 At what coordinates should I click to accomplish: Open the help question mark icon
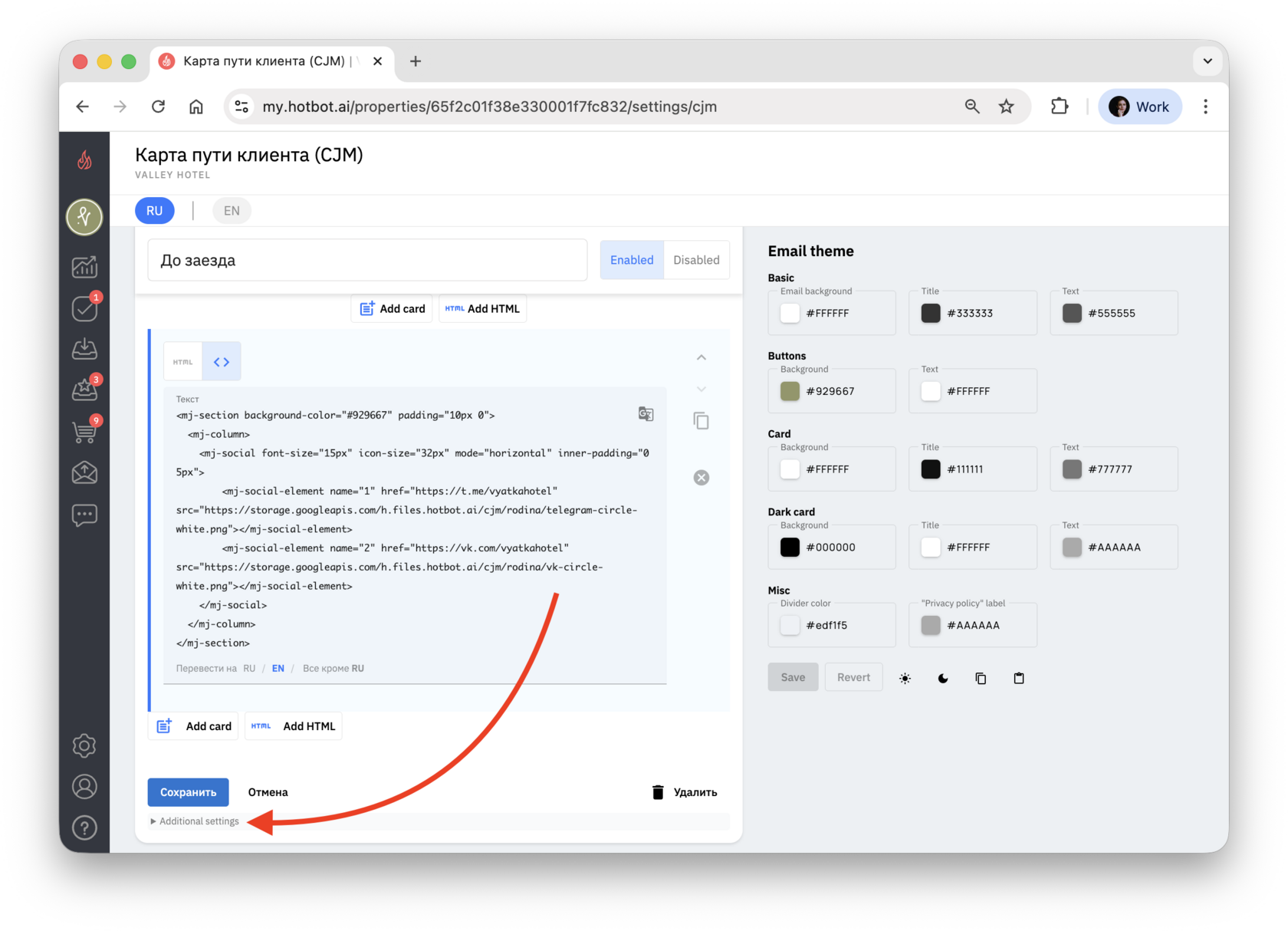[84, 827]
